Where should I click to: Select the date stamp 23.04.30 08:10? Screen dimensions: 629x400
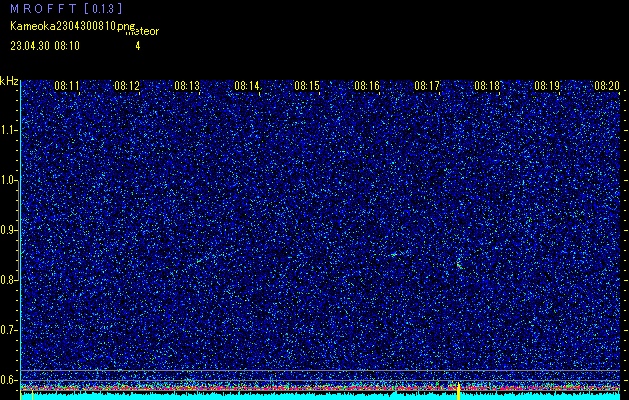click(x=45, y=46)
